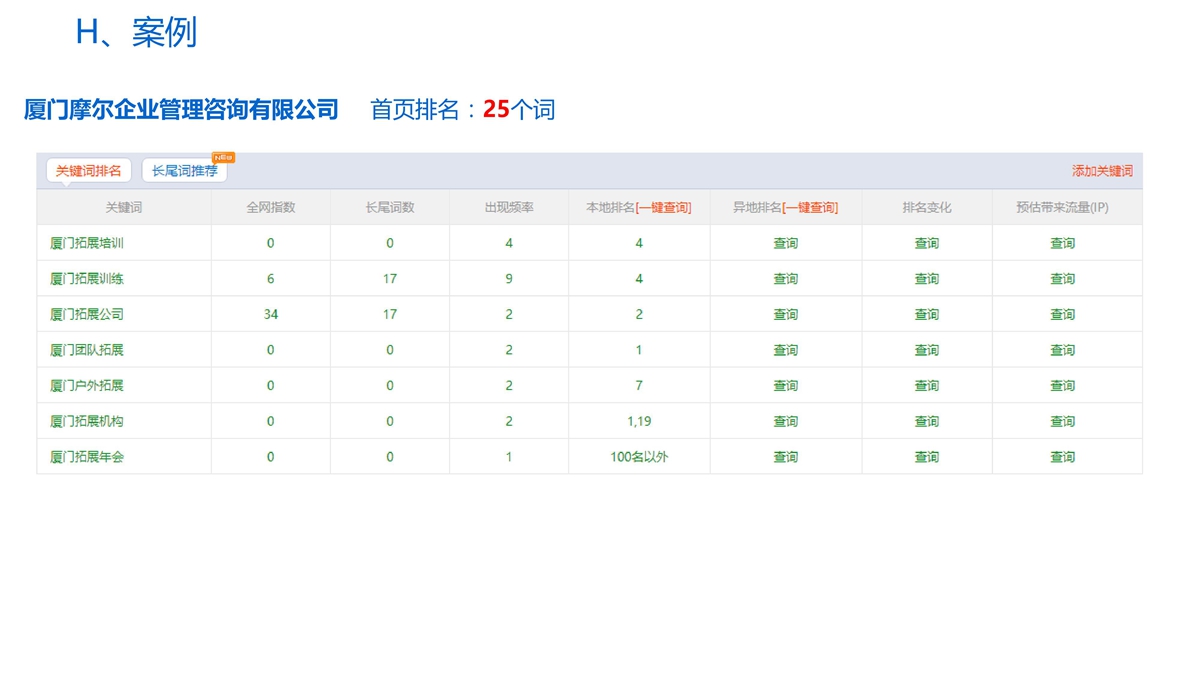Query 排名变化 for 厦门户外拓展
Viewport: 1200px width, 675px height.
[927, 386]
